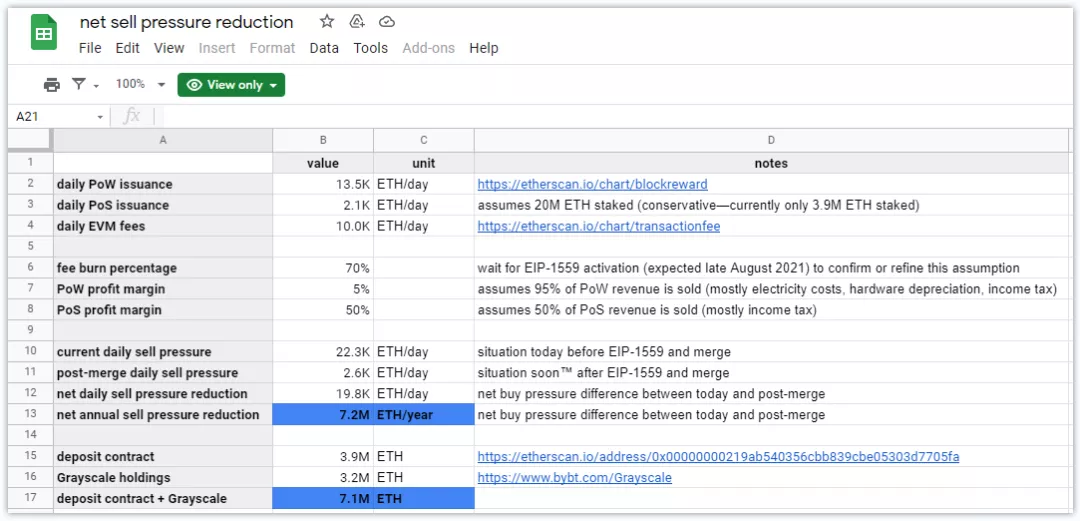Viewport: 1080px width, 521px height.
Task: Click the Google Sheets home icon
Action: click(x=43, y=34)
